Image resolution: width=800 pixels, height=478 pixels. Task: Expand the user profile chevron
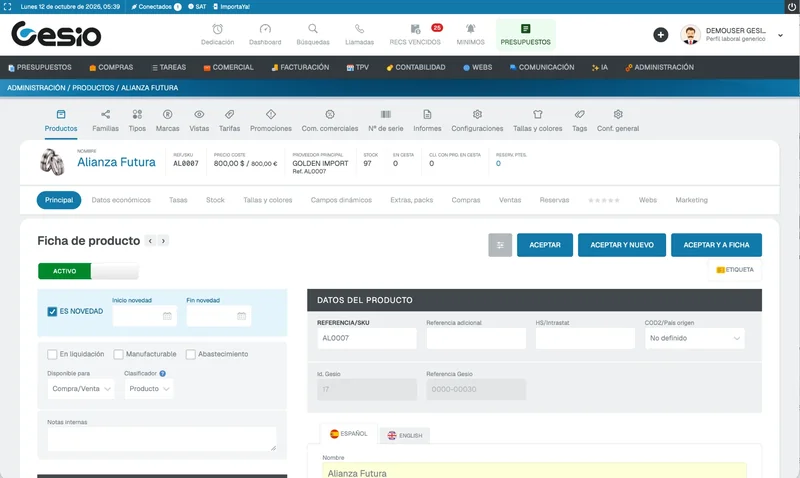780,35
